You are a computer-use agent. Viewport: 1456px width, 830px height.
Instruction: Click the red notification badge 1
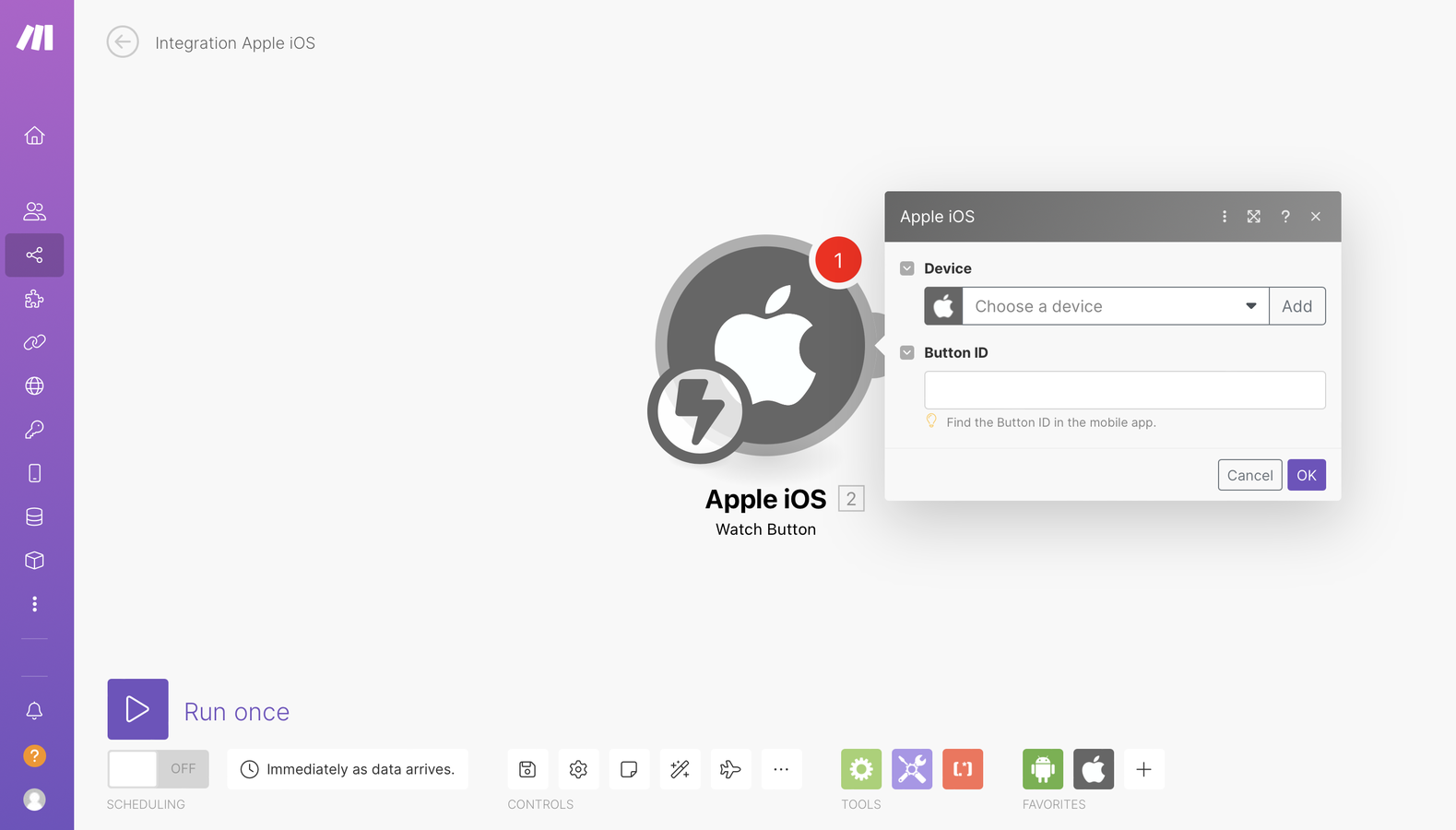(837, 260)
